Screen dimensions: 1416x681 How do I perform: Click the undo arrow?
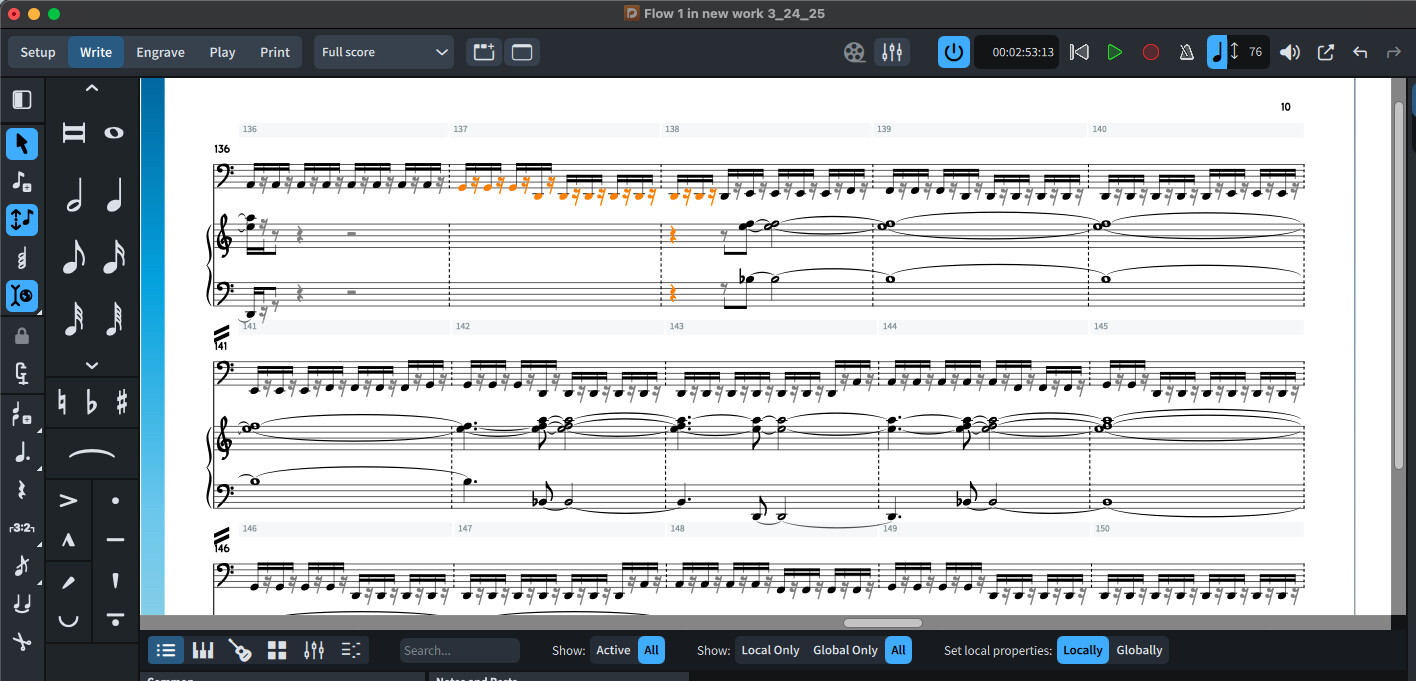point(1360,52)
